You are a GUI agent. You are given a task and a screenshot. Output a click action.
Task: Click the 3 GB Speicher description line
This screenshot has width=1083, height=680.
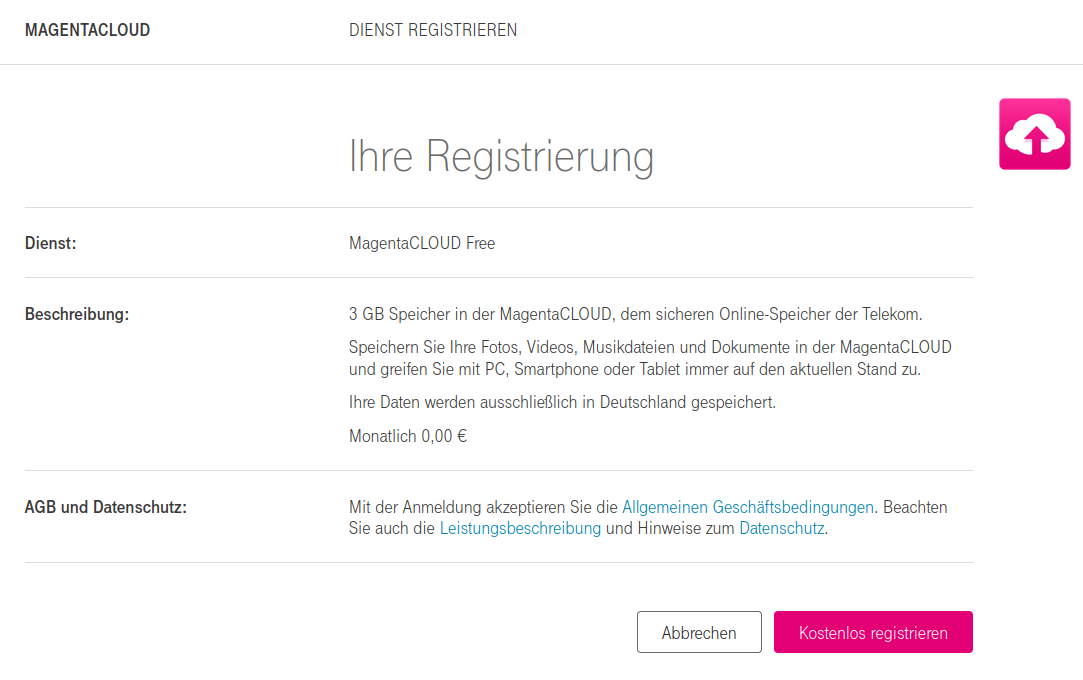635,314
